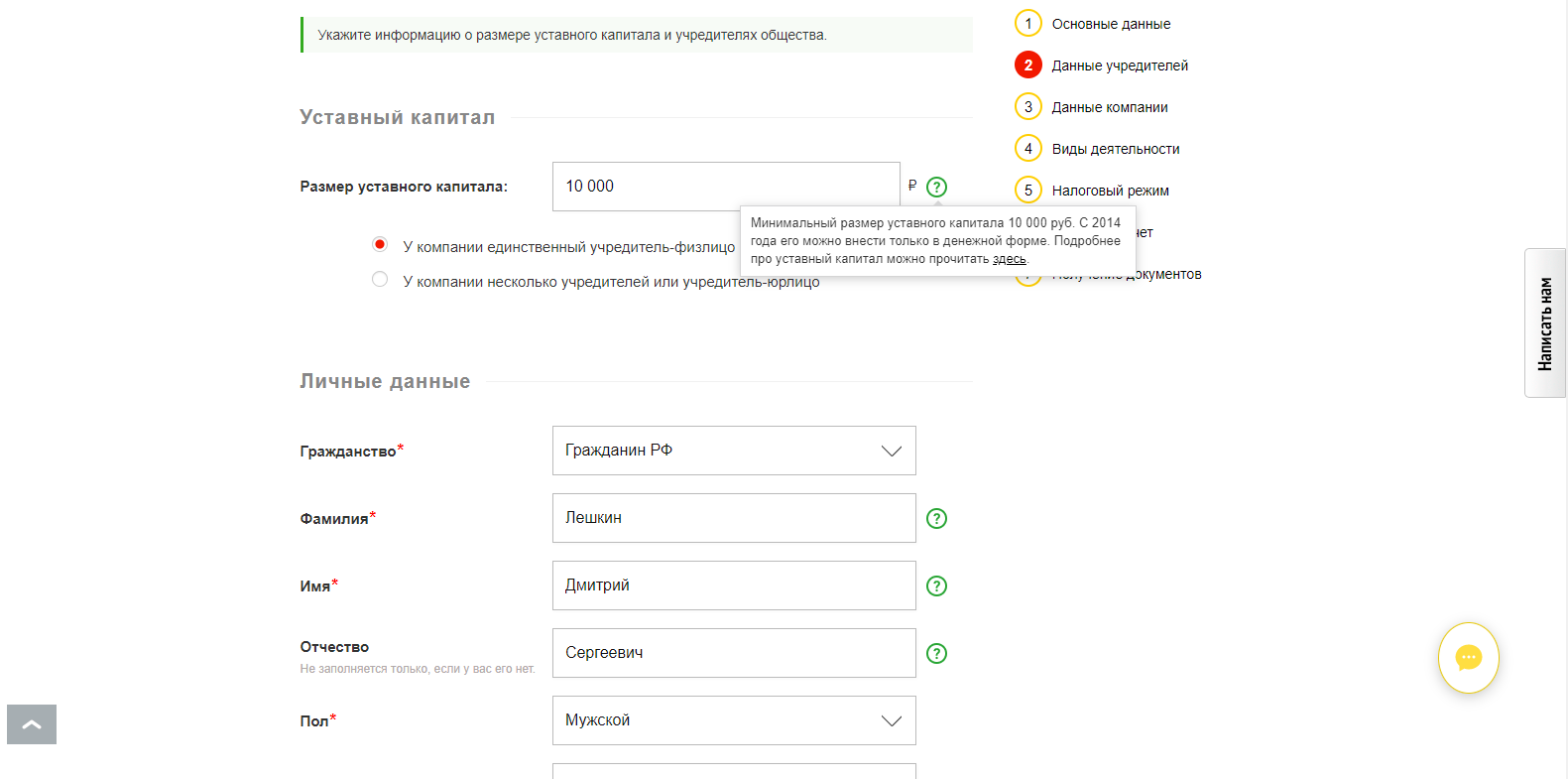The height and width of the screenshot is (779, 1568).
Task: Click the здесь link in tooltip
Action: click(1009, 259)
